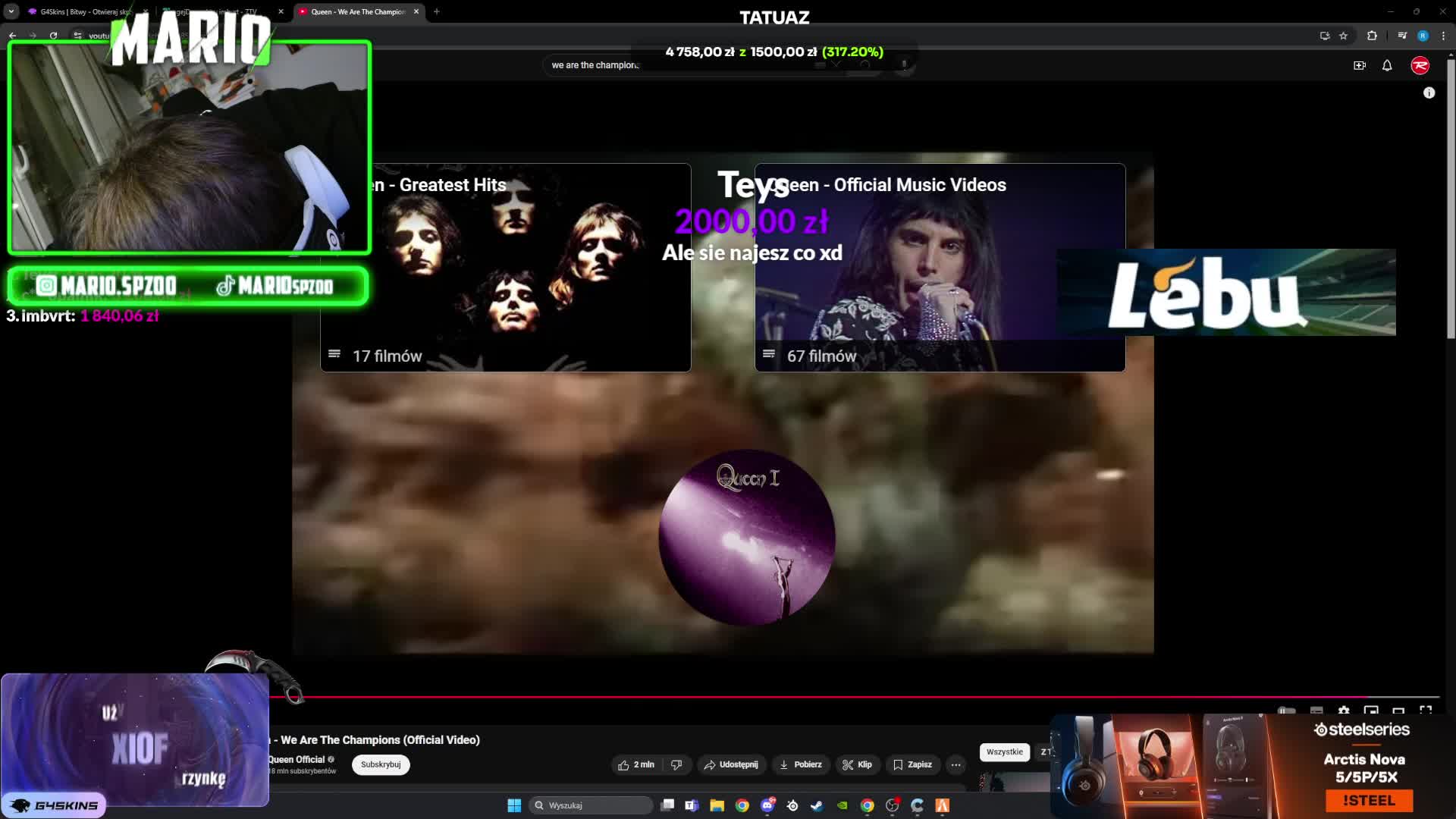Toggle the autoplay switch in player controls
Viewport: 1456px width, 819px height.
[1287, 711]
